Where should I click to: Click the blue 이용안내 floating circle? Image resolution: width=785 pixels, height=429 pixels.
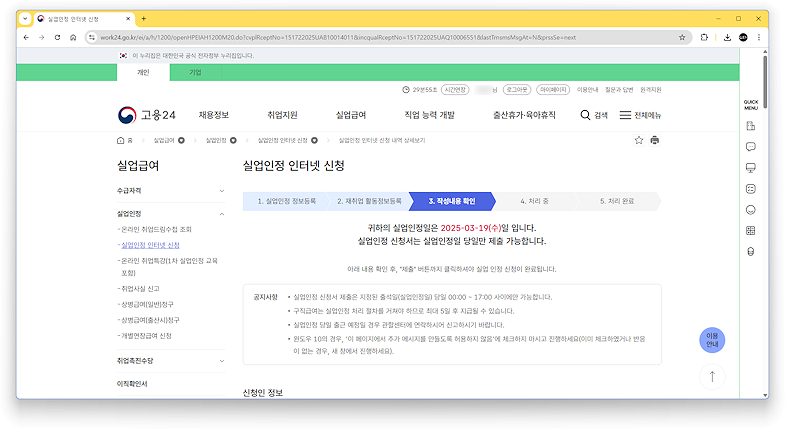pos(712,340)
